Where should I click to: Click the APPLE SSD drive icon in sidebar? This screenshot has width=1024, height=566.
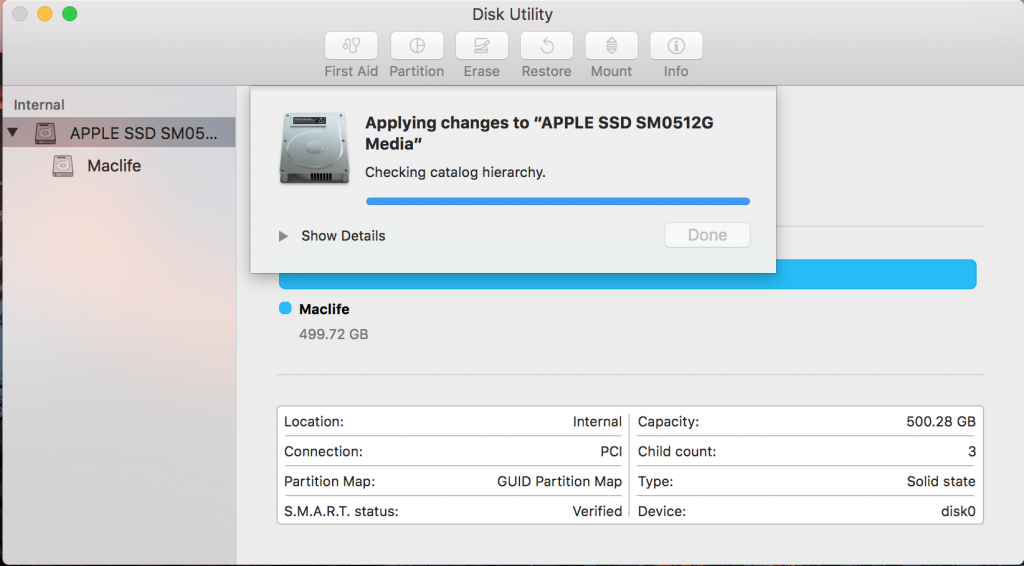(x=46, y=133)
